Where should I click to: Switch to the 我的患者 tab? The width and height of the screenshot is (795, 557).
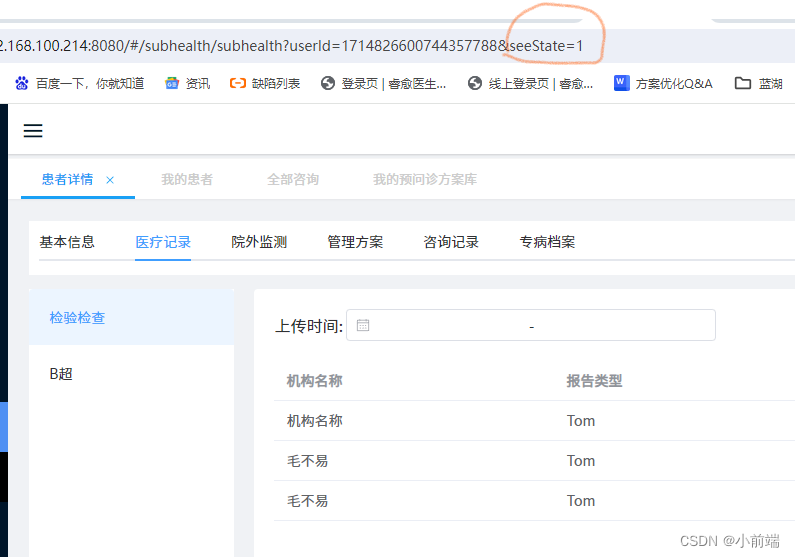point(187,179)
